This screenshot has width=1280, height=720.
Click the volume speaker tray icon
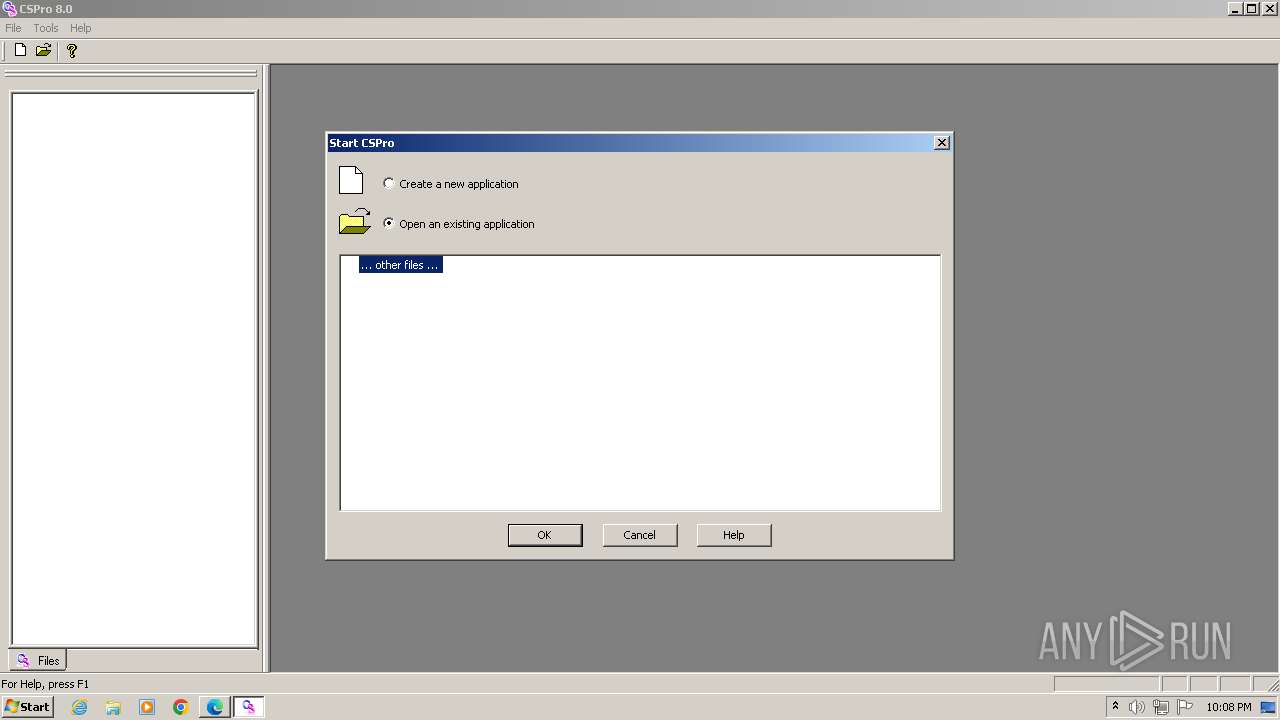(1137, 707)
